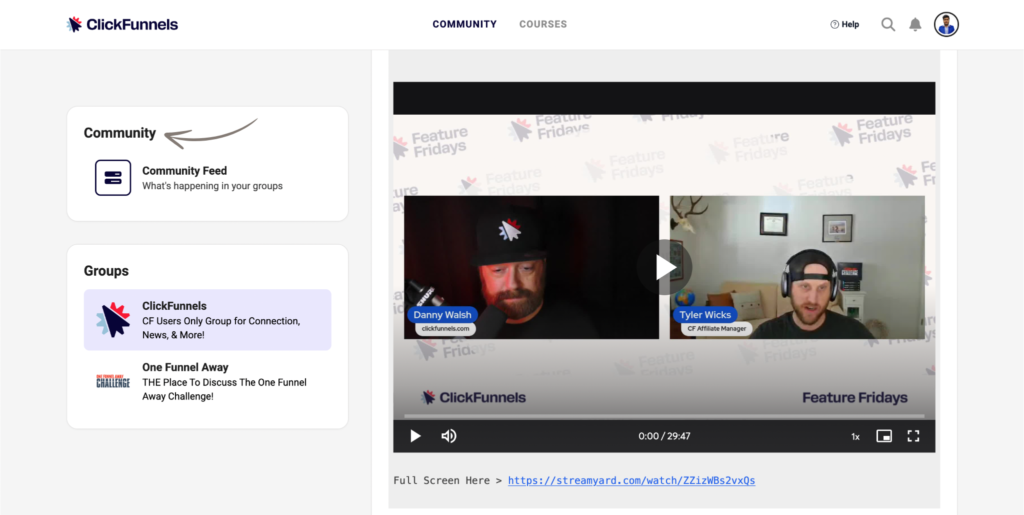Click the 0:00 / 29:47 time display
The height and width of the screenshot is (515, 1024).
(664, 436)
